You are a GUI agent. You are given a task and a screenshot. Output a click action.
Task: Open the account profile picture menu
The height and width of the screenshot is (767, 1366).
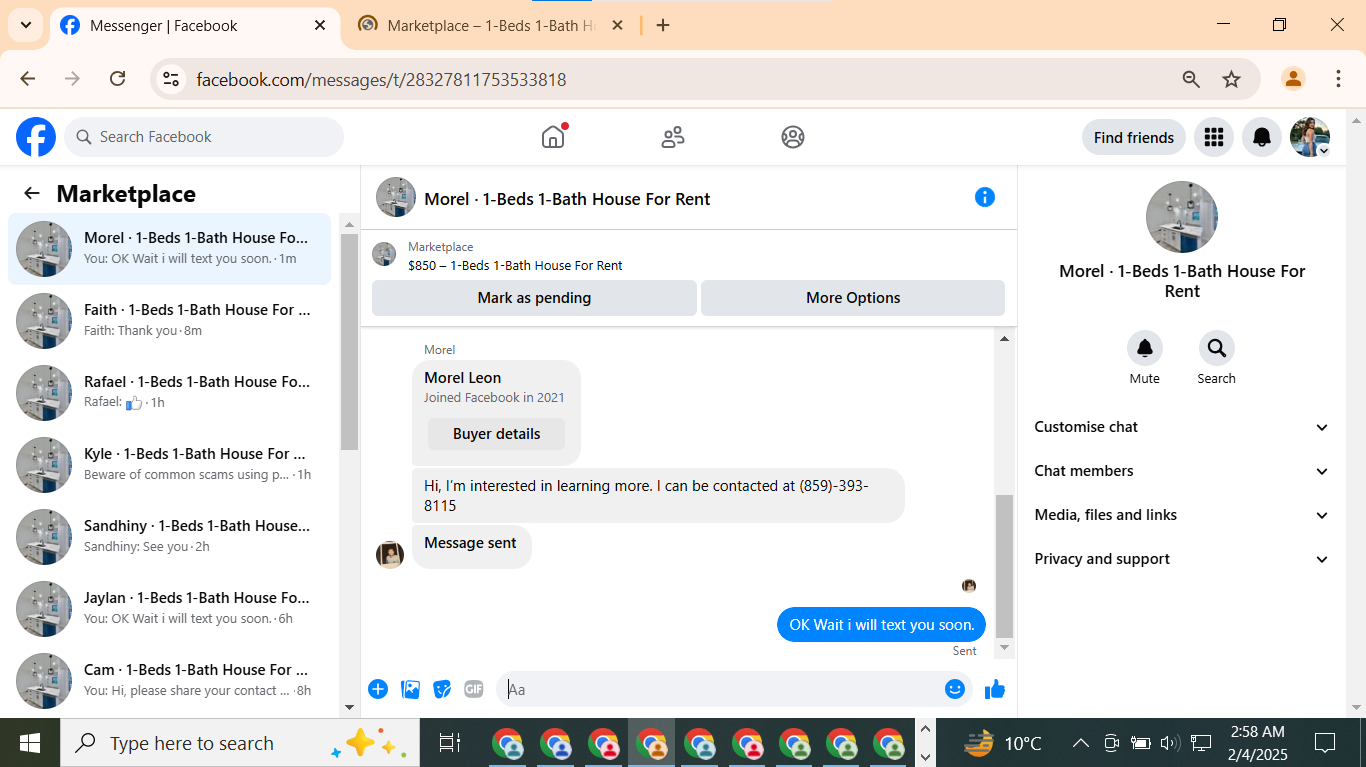pyautogui.click(x=1310, y=137)
